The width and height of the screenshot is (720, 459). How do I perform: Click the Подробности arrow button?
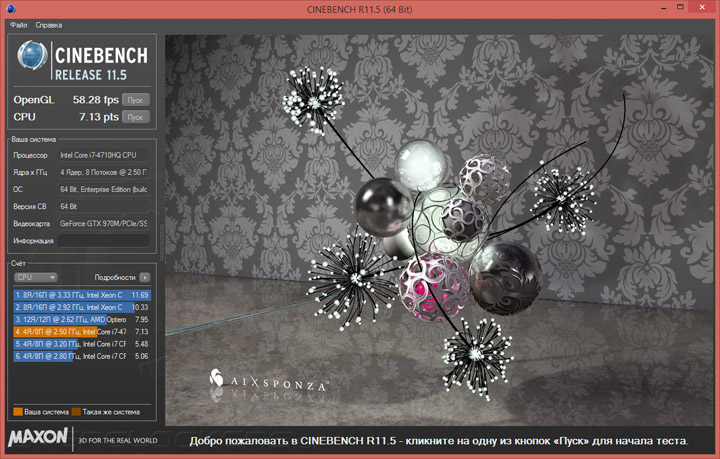coord(145,277)
